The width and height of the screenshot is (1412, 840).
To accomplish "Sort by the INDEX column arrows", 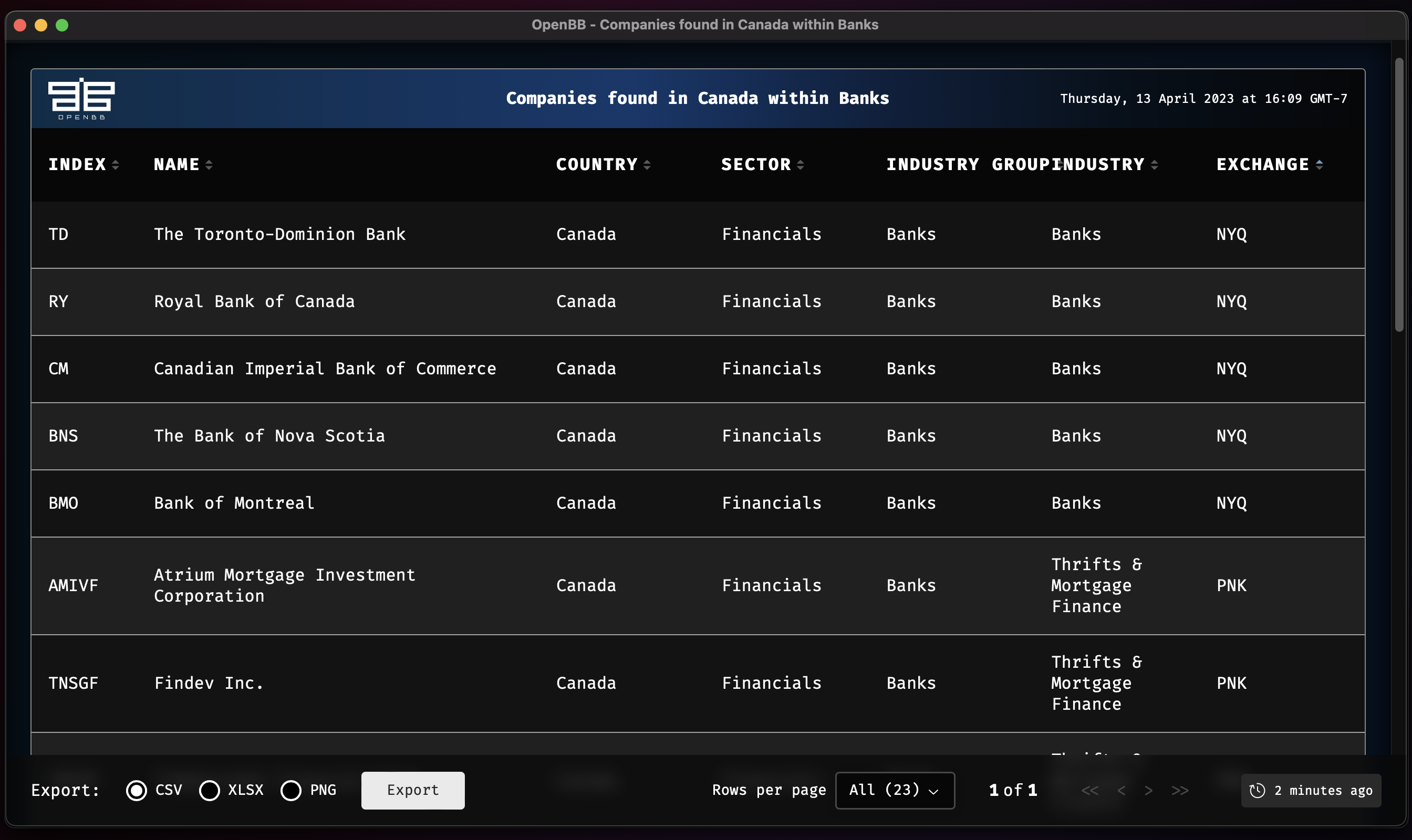I will click(116, 165).
